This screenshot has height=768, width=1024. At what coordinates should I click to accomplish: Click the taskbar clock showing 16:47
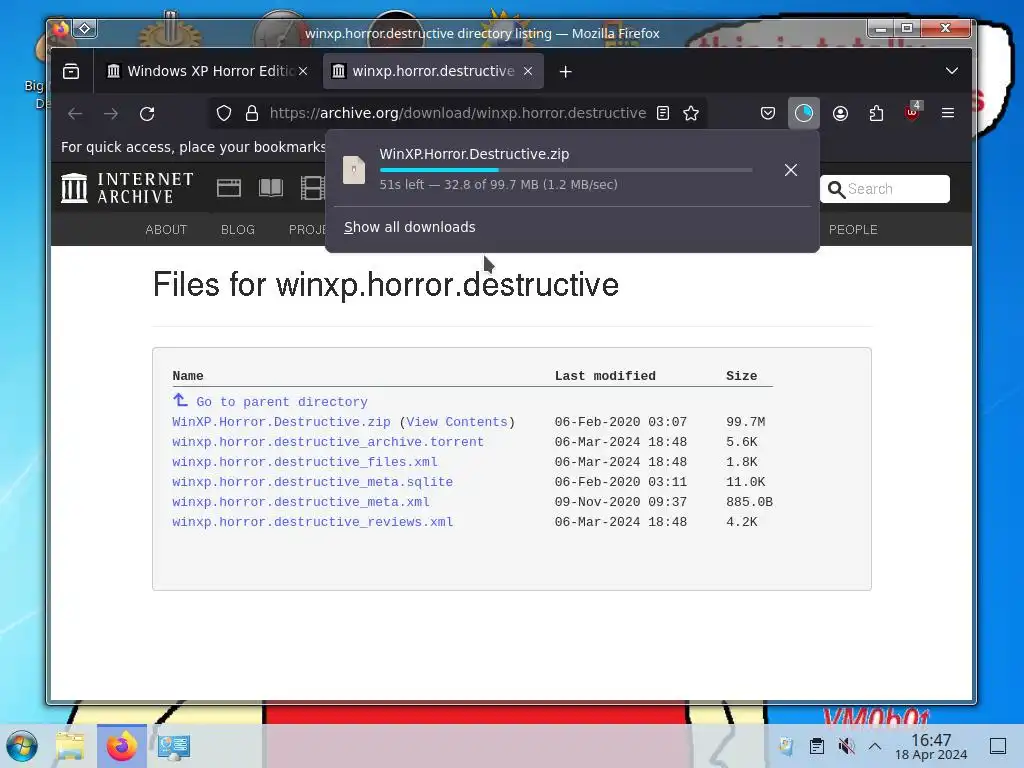(x=931, y=746)
